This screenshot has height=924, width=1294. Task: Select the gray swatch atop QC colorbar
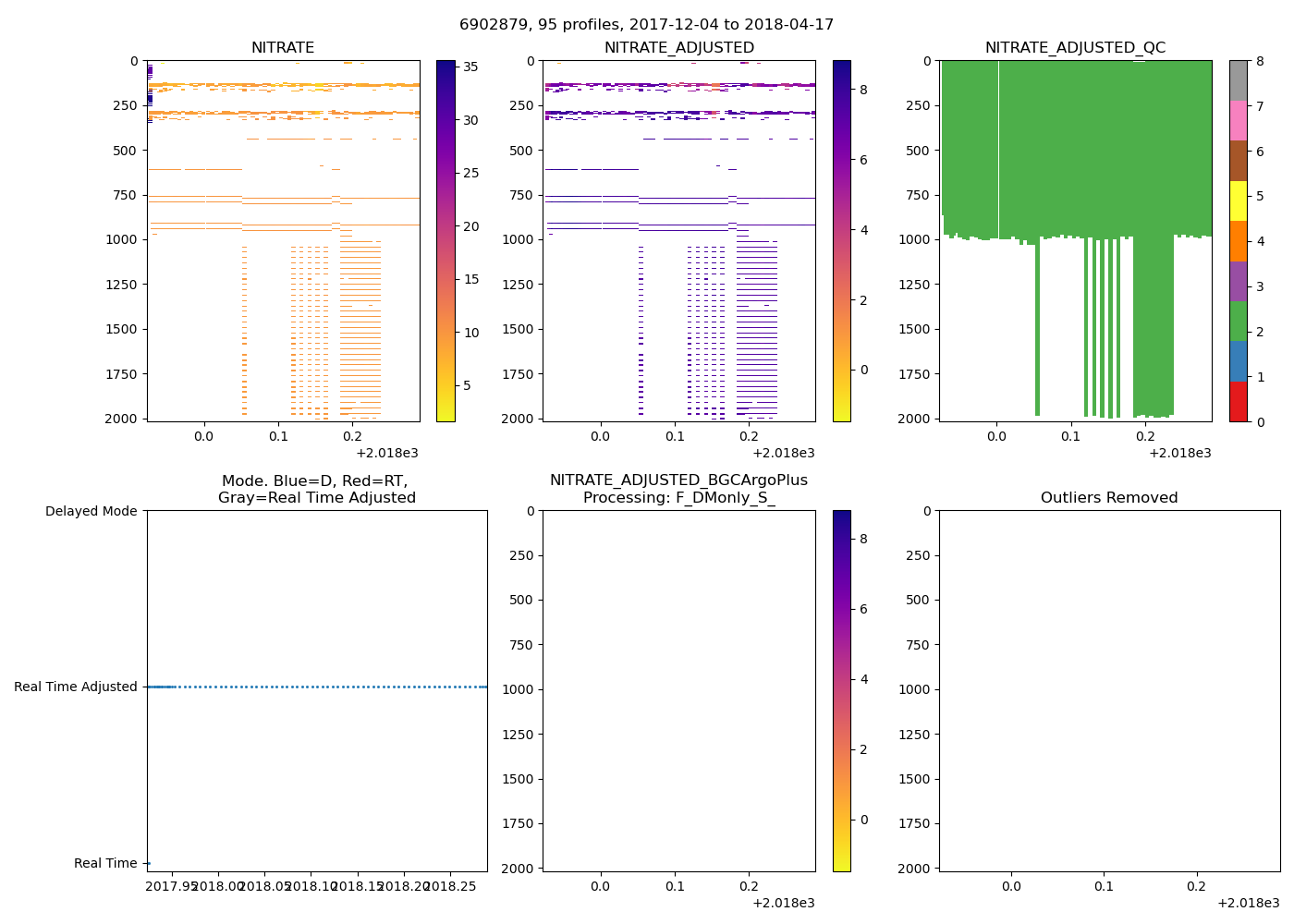[1238, 80]
